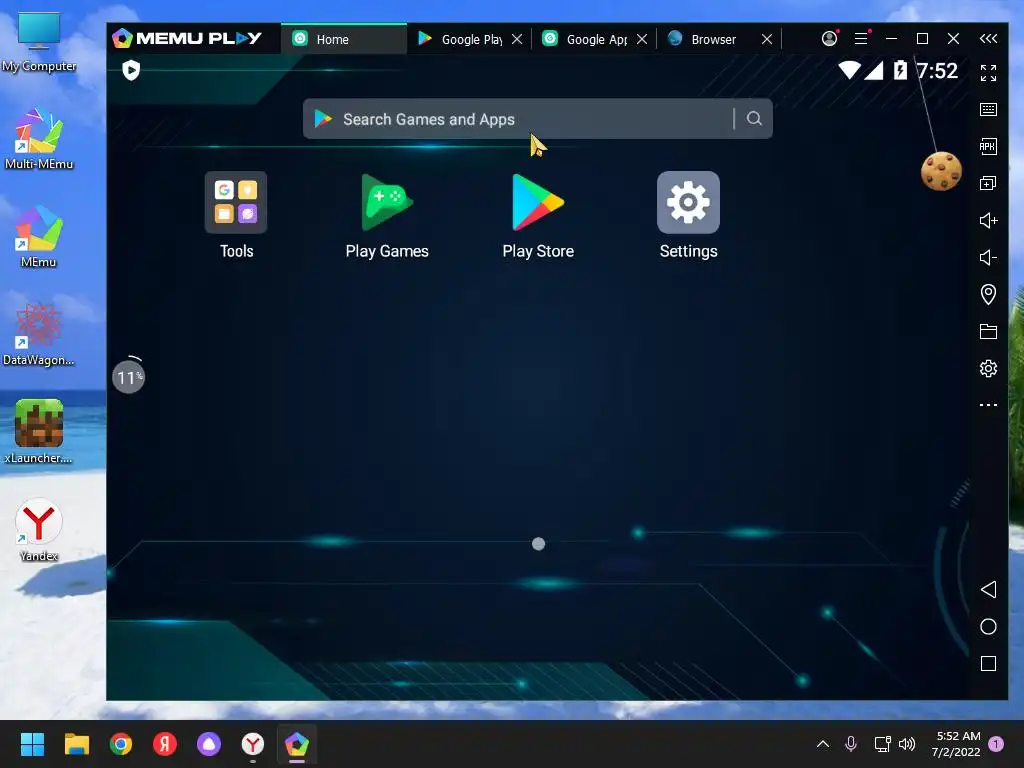1024x768 pixels.
Task: Click the shield play icon top-left
Action: click(x=131, y=70)
